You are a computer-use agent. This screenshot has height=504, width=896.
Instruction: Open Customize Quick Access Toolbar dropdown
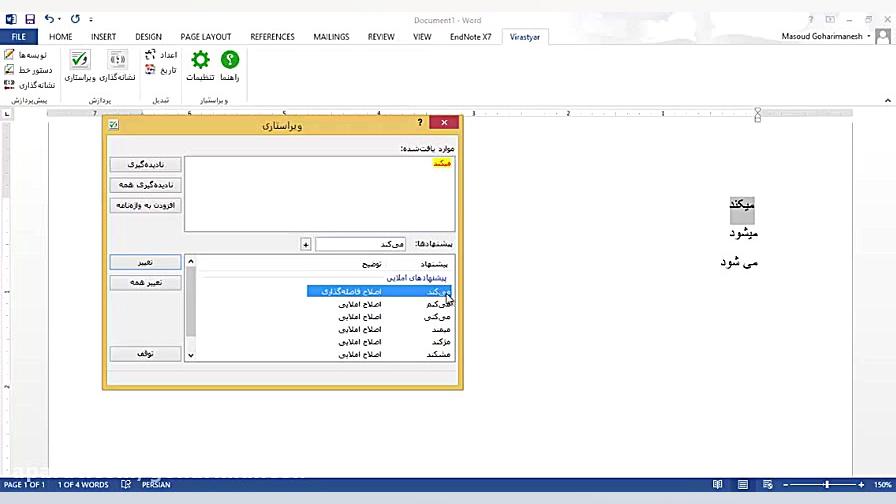[91, 20]
